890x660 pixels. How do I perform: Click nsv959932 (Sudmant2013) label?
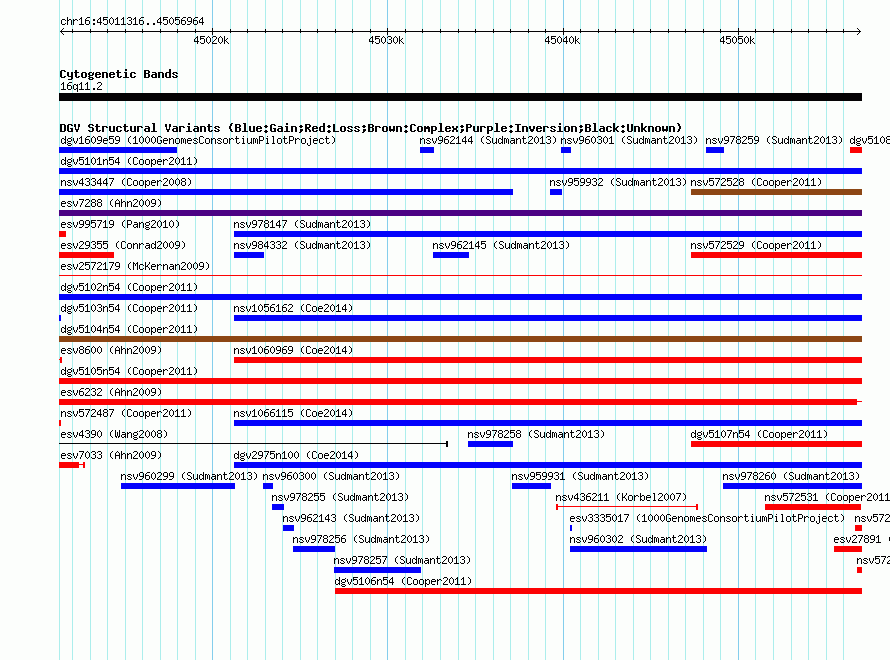tap(618, 182)
